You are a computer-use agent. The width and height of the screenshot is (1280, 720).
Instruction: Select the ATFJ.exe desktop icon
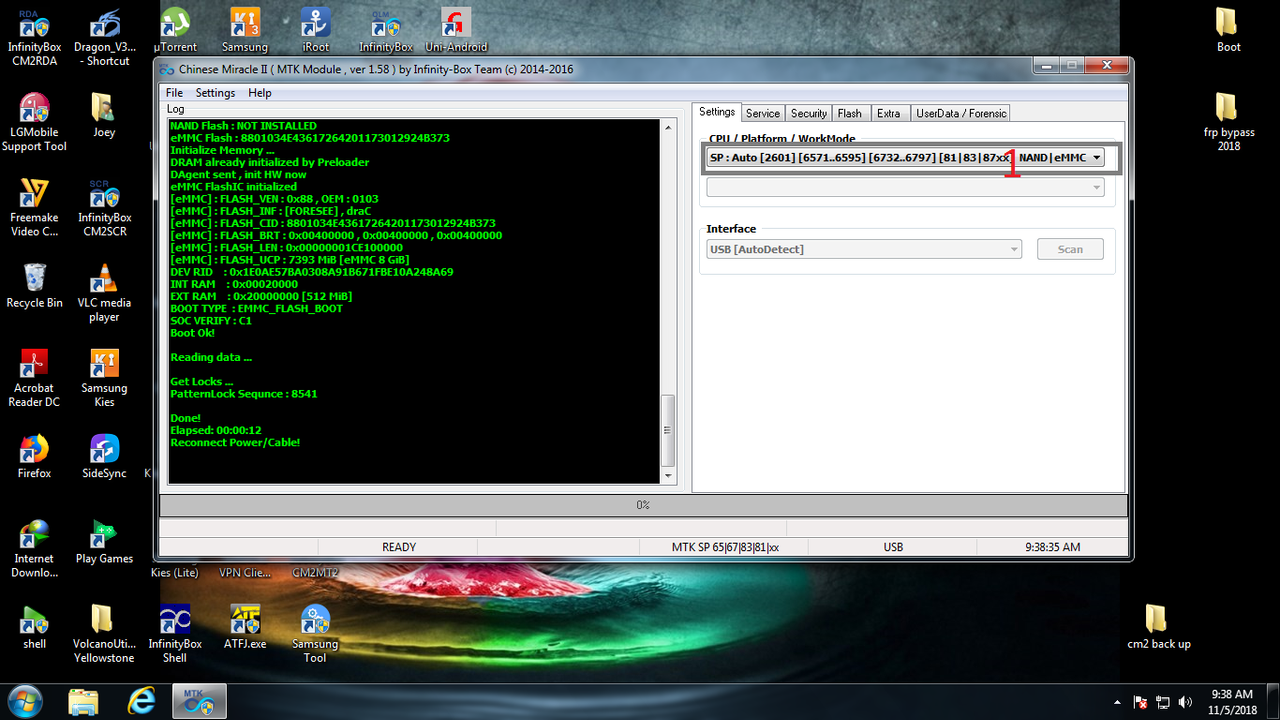pos(245,627)
